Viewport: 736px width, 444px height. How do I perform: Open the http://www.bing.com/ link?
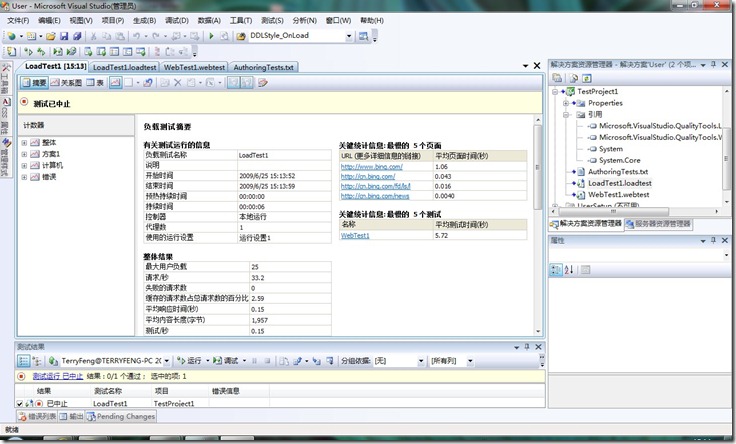click(x=372, y=167)
